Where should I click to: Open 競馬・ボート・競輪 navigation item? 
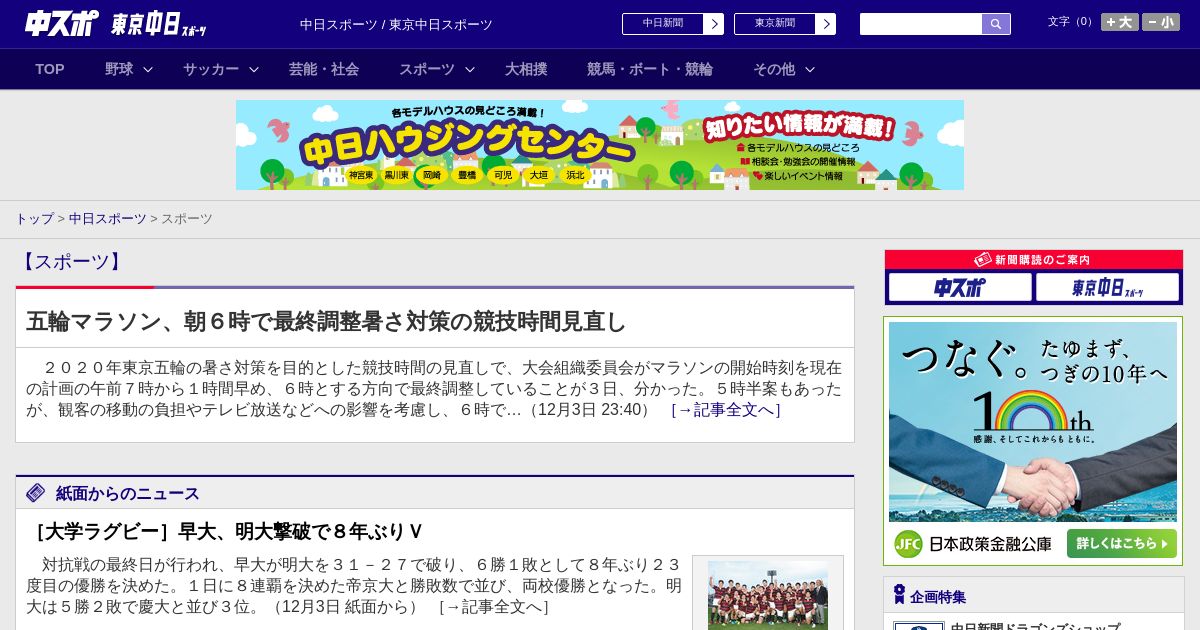point(650,69)
